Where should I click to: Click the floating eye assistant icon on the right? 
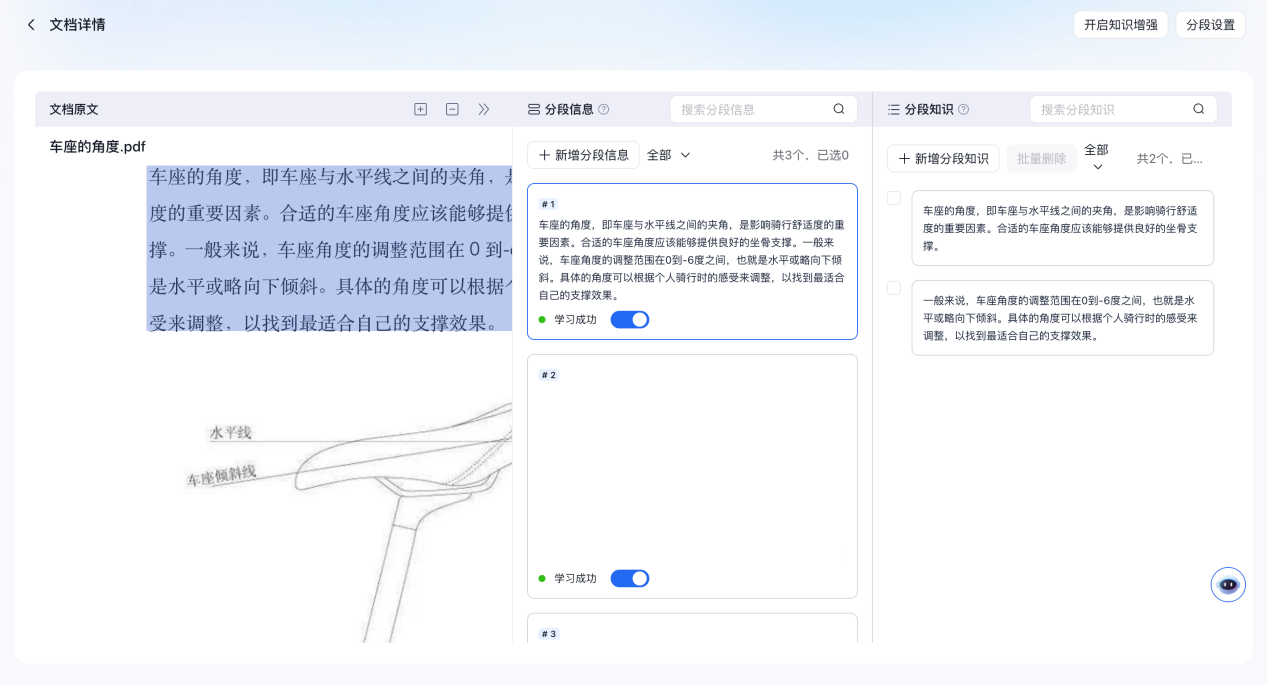click(x=1228, y=584)
